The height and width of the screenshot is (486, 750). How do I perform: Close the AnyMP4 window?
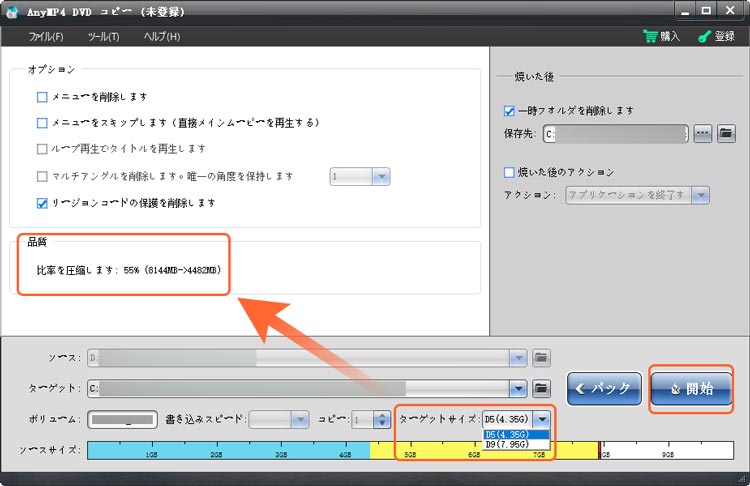[730, 11]
